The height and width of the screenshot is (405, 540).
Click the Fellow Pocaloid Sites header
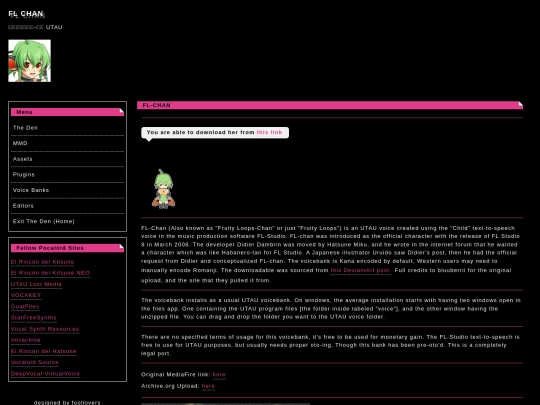67,248
